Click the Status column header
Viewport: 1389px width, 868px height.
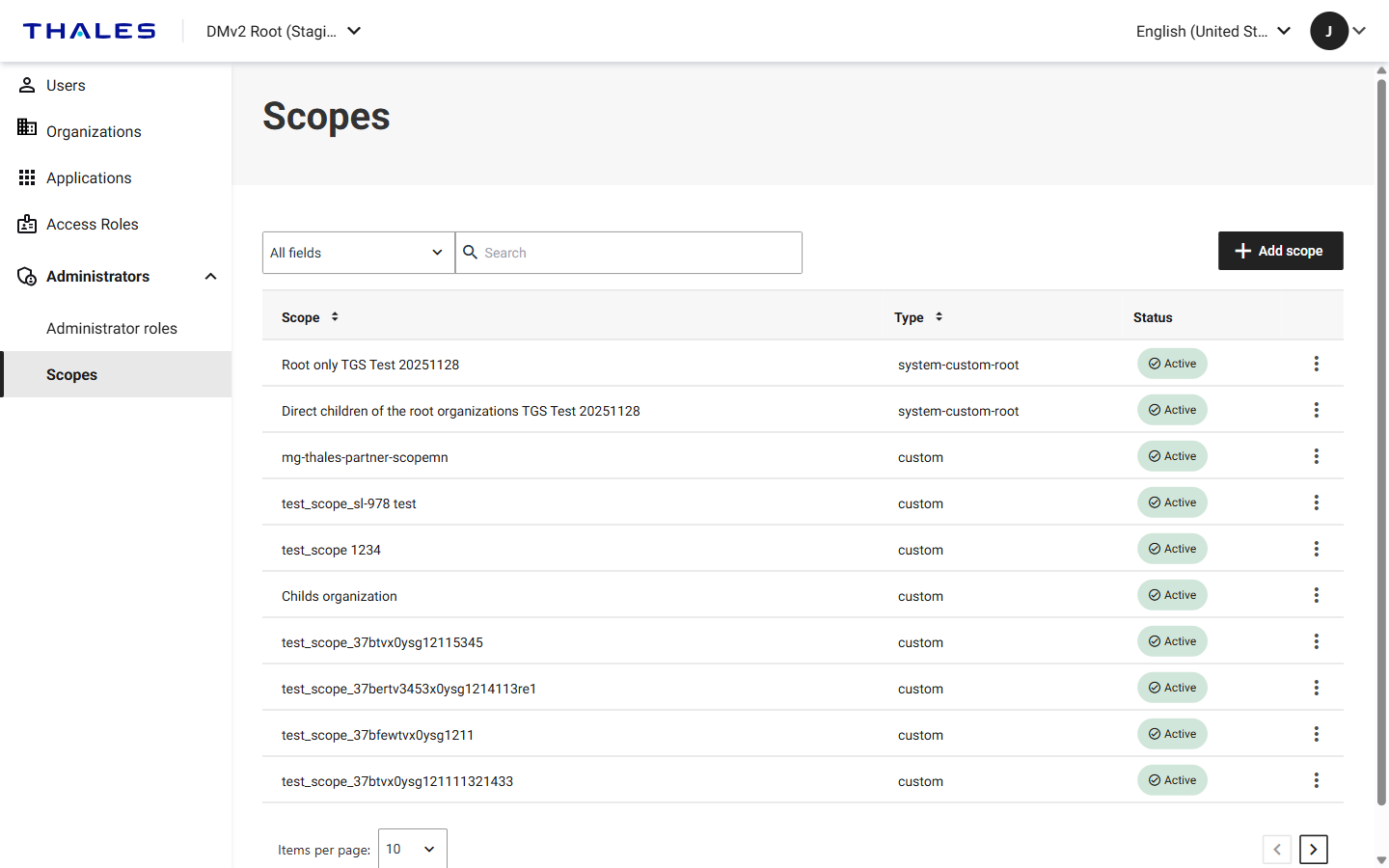pyautogui.click(x=1153, y=317)
